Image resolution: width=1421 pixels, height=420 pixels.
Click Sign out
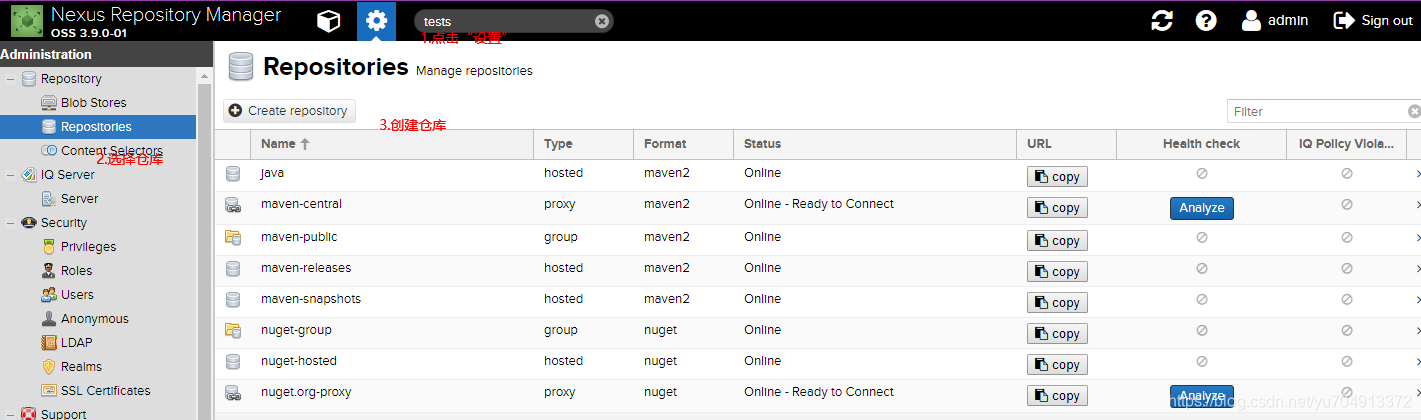click(x=1373, y=20)
